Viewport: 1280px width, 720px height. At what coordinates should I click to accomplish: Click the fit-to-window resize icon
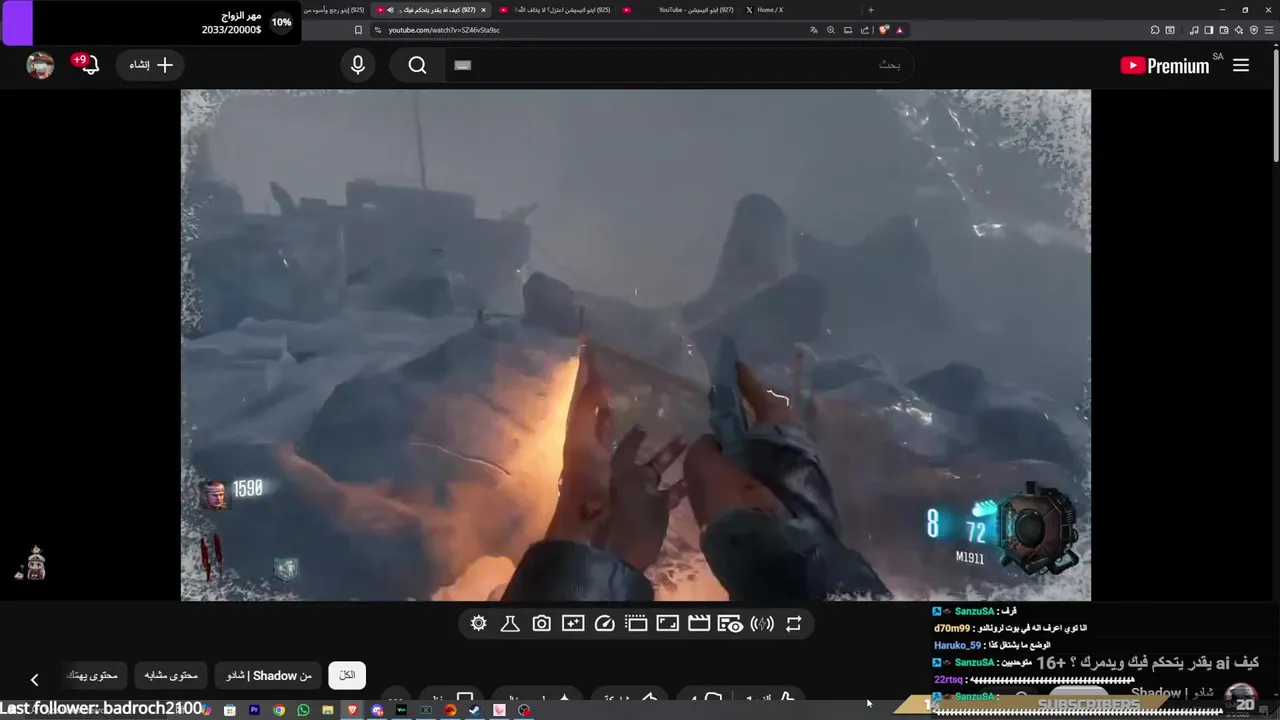(667, 624)
